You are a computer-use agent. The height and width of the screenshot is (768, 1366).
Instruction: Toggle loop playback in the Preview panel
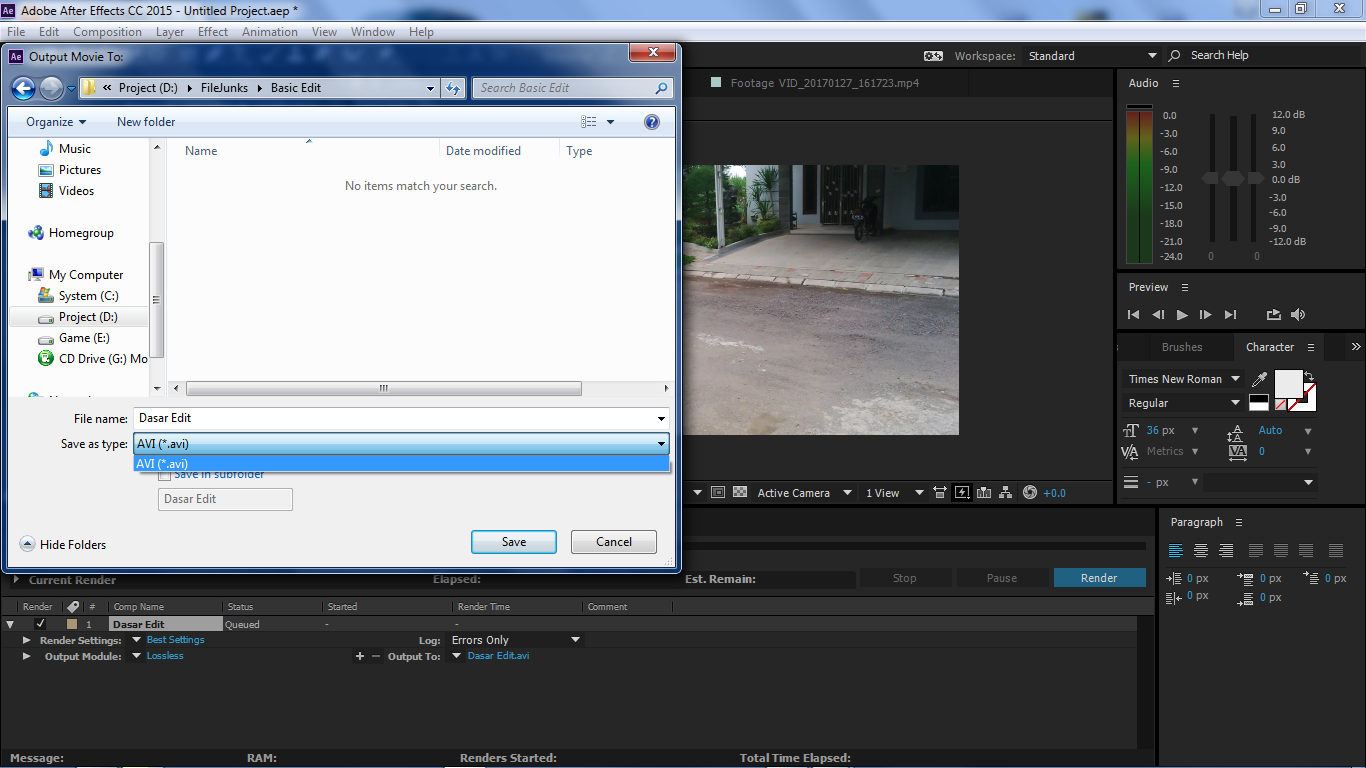point(1272,314)
